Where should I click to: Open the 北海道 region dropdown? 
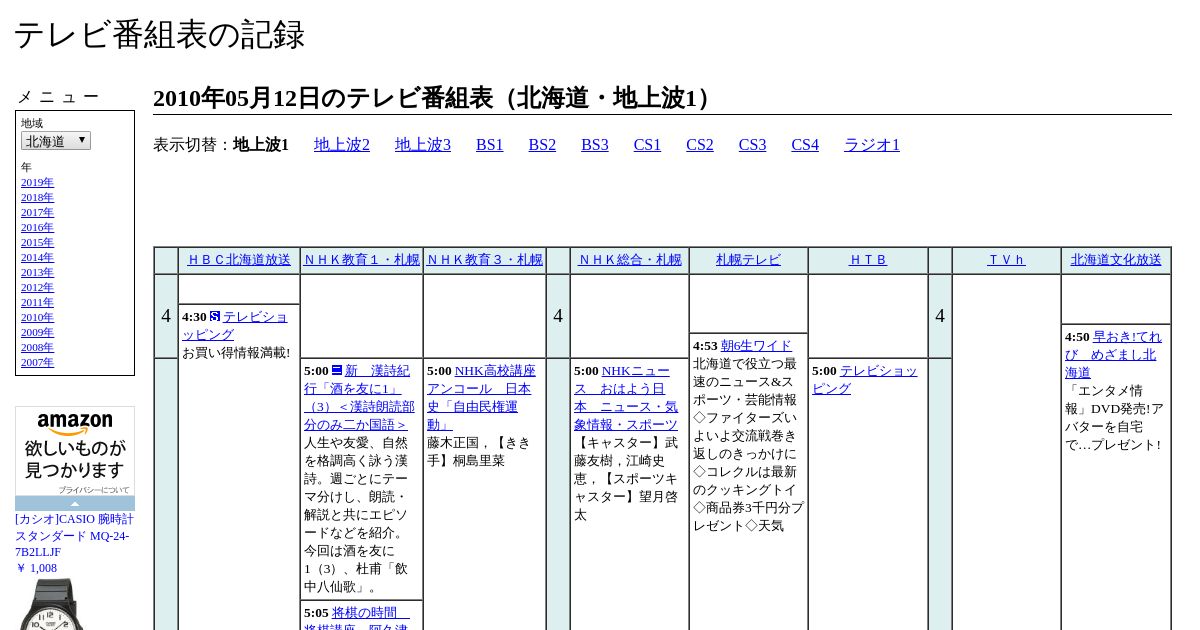click(56, 141)
